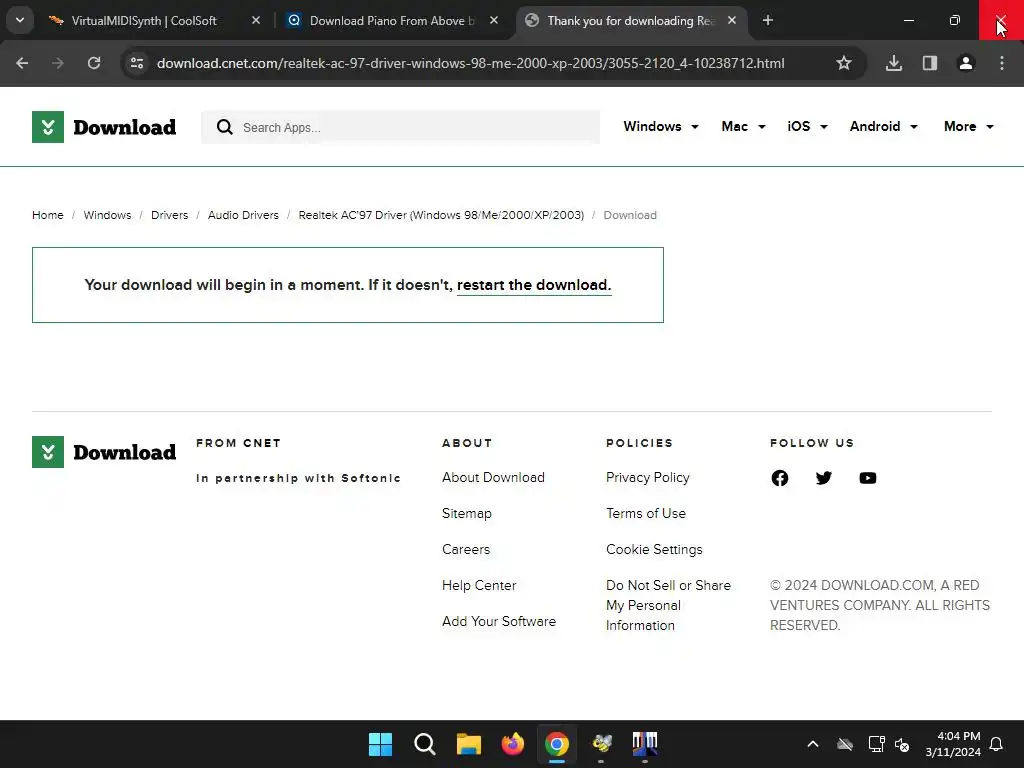Click restart the download link
1024x768 pixels.
pos(534,285)
